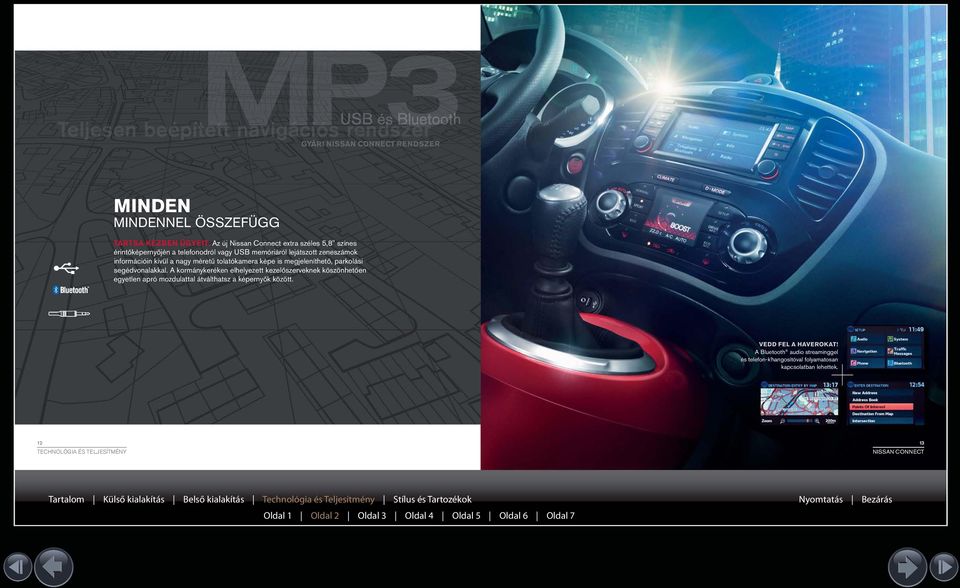Go to Oldal 3
This screenshot has width=960, height=588.
click(x=372, y=516)
